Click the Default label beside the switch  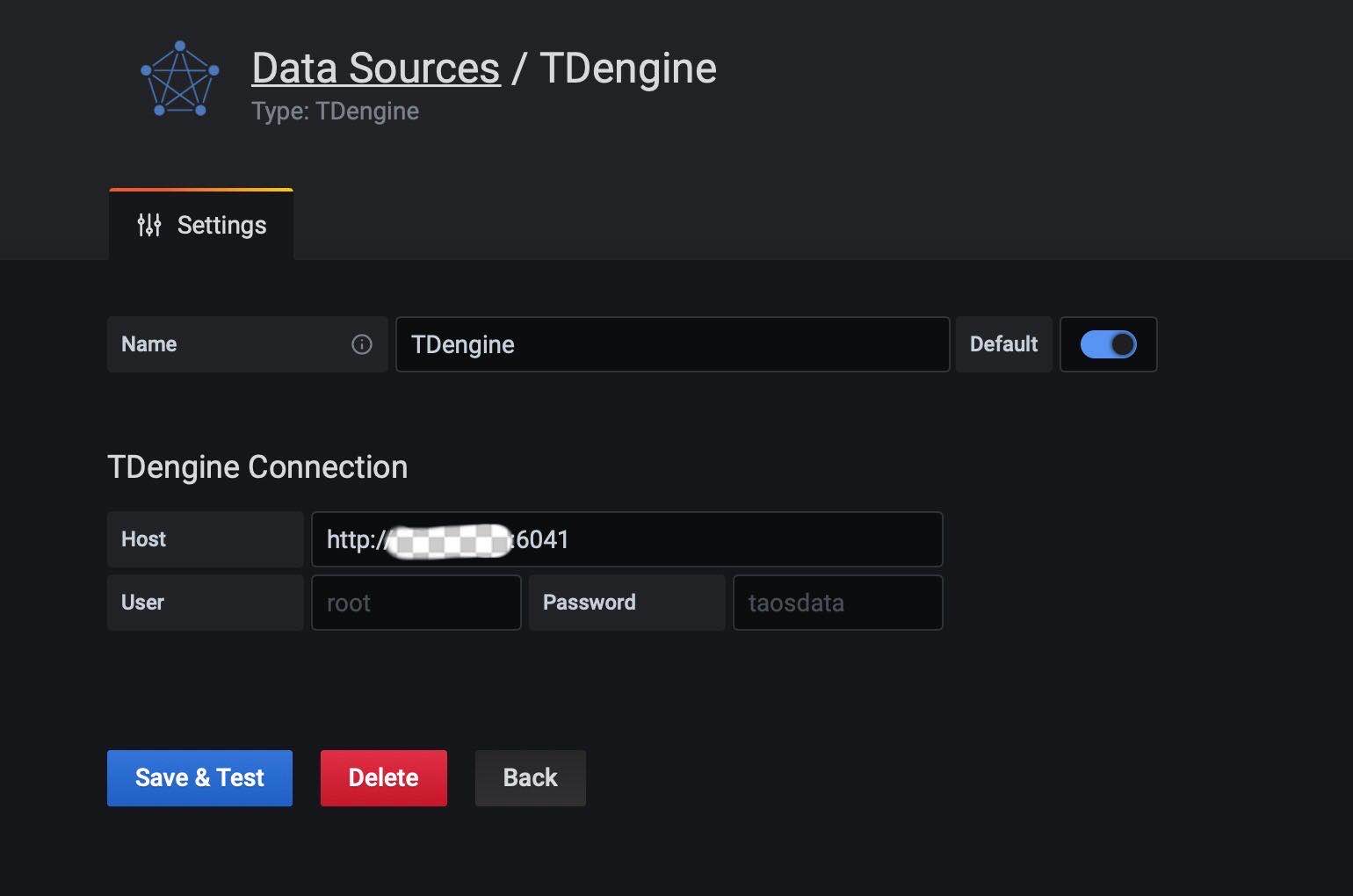(x=1003, y=344)
